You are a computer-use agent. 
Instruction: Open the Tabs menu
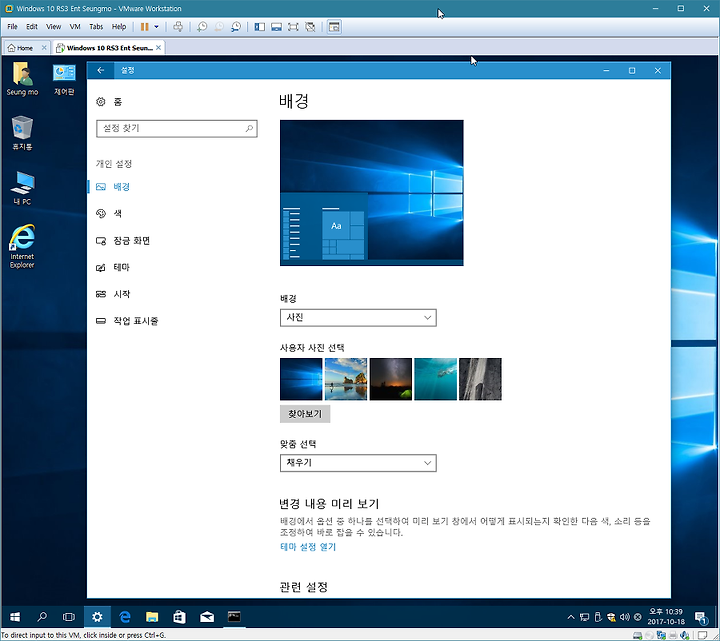click(96, 27)
